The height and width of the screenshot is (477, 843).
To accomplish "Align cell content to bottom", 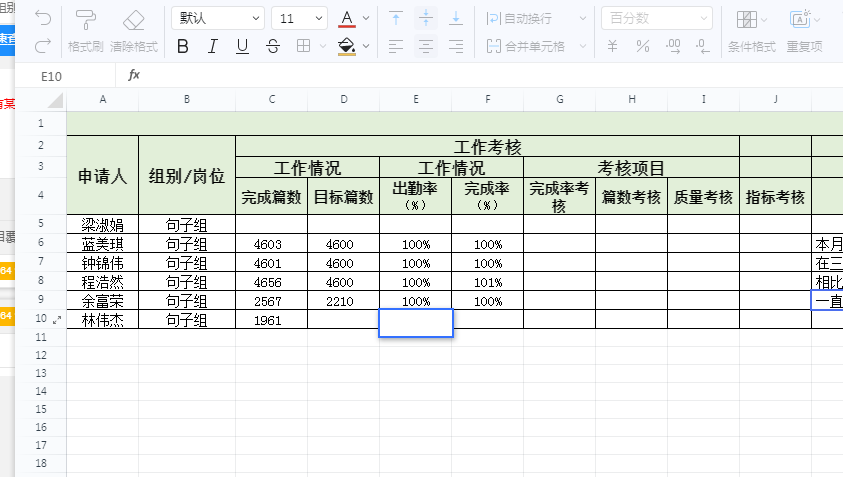I will point(456,18).
